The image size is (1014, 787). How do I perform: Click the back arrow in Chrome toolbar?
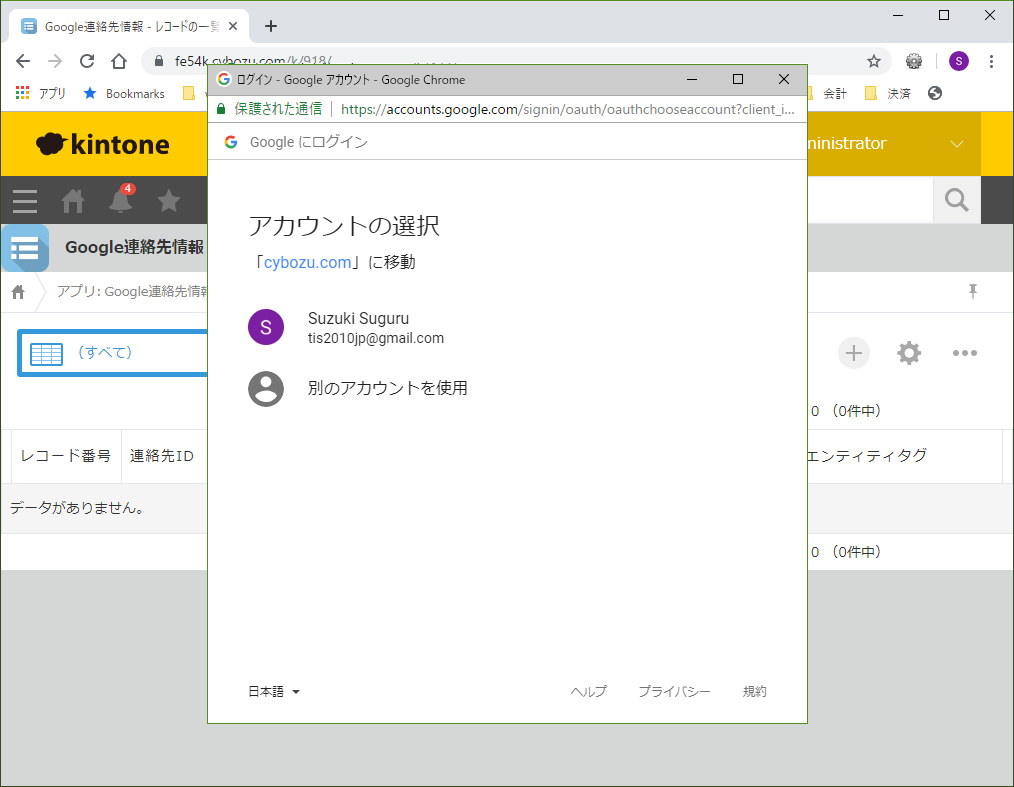(x=23, y=61)
